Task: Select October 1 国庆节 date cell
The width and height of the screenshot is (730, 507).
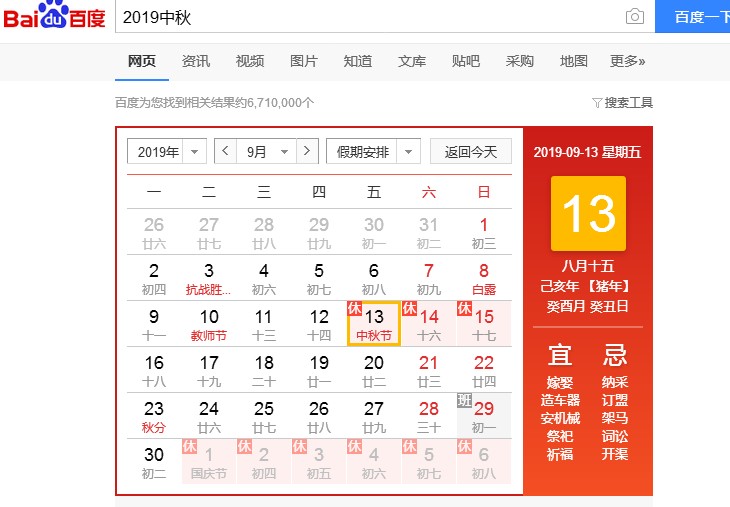Action: point(209,462)
